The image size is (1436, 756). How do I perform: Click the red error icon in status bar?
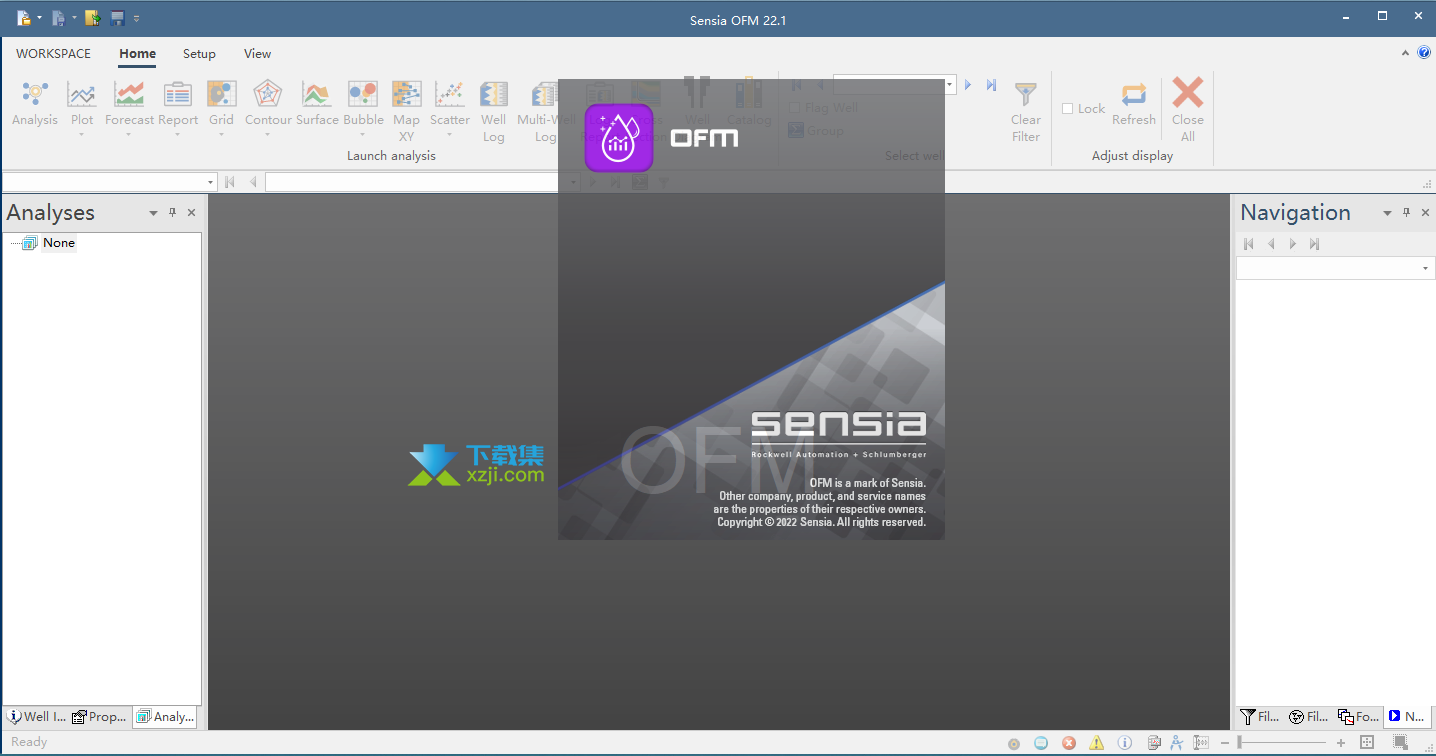(x=1069, y=743)
